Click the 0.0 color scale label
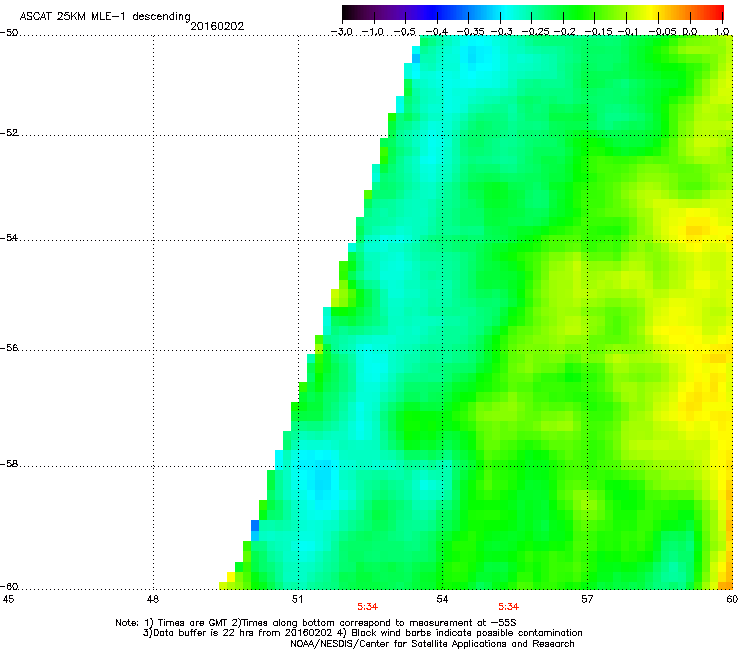This screenshot has height=650, width=740. tap(690, 32)
